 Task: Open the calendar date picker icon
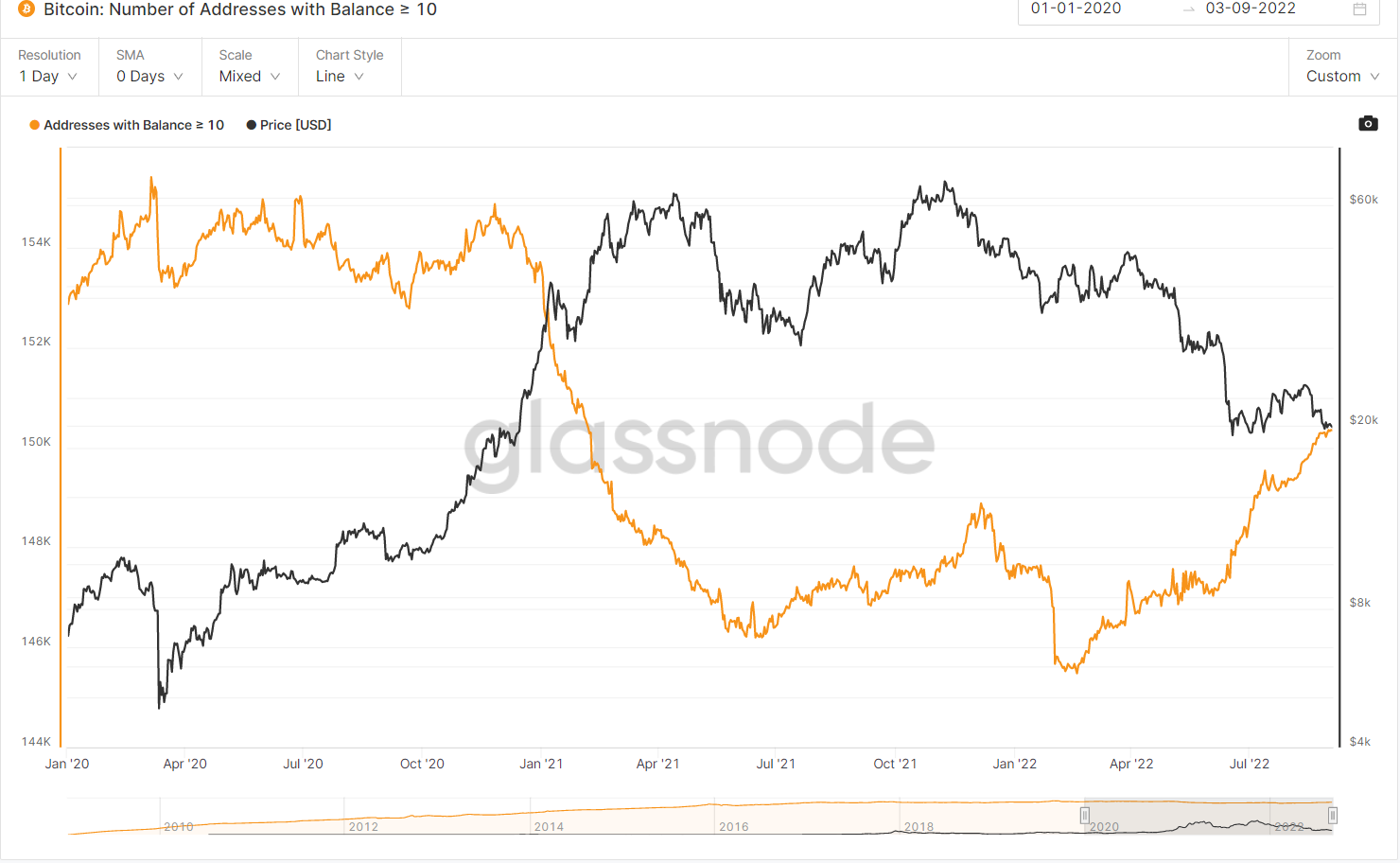pyautogui.click(x=1359, y=9)
